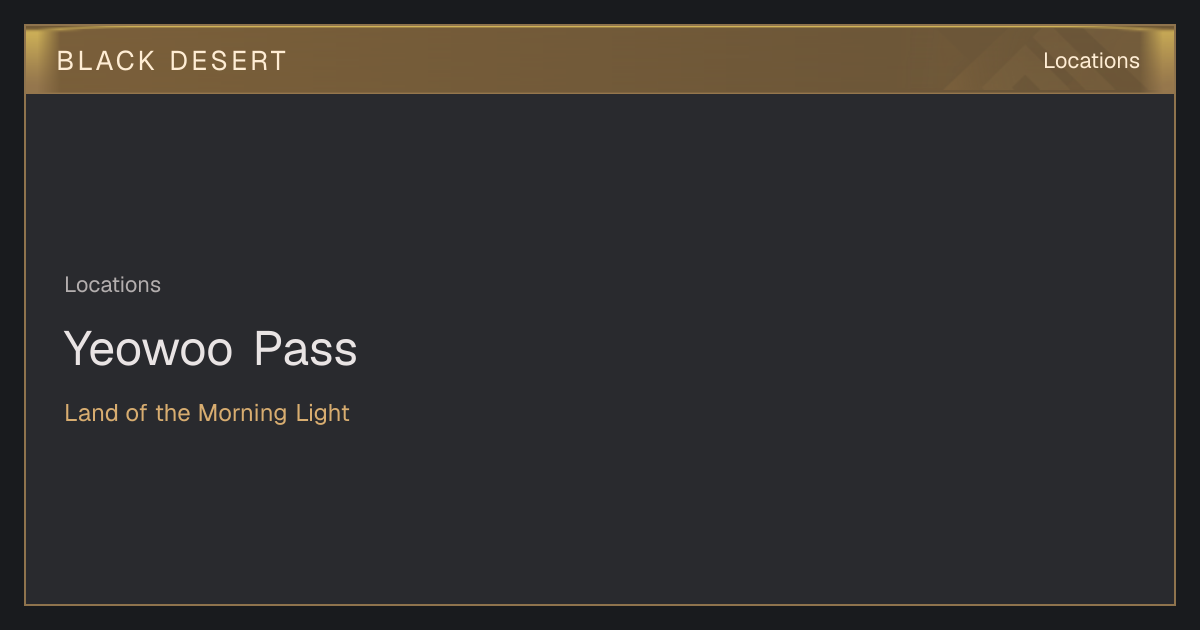Click the word BLACK in the site logo
This screenshot has height=630, width=1200.
click(x=106, y=61)
